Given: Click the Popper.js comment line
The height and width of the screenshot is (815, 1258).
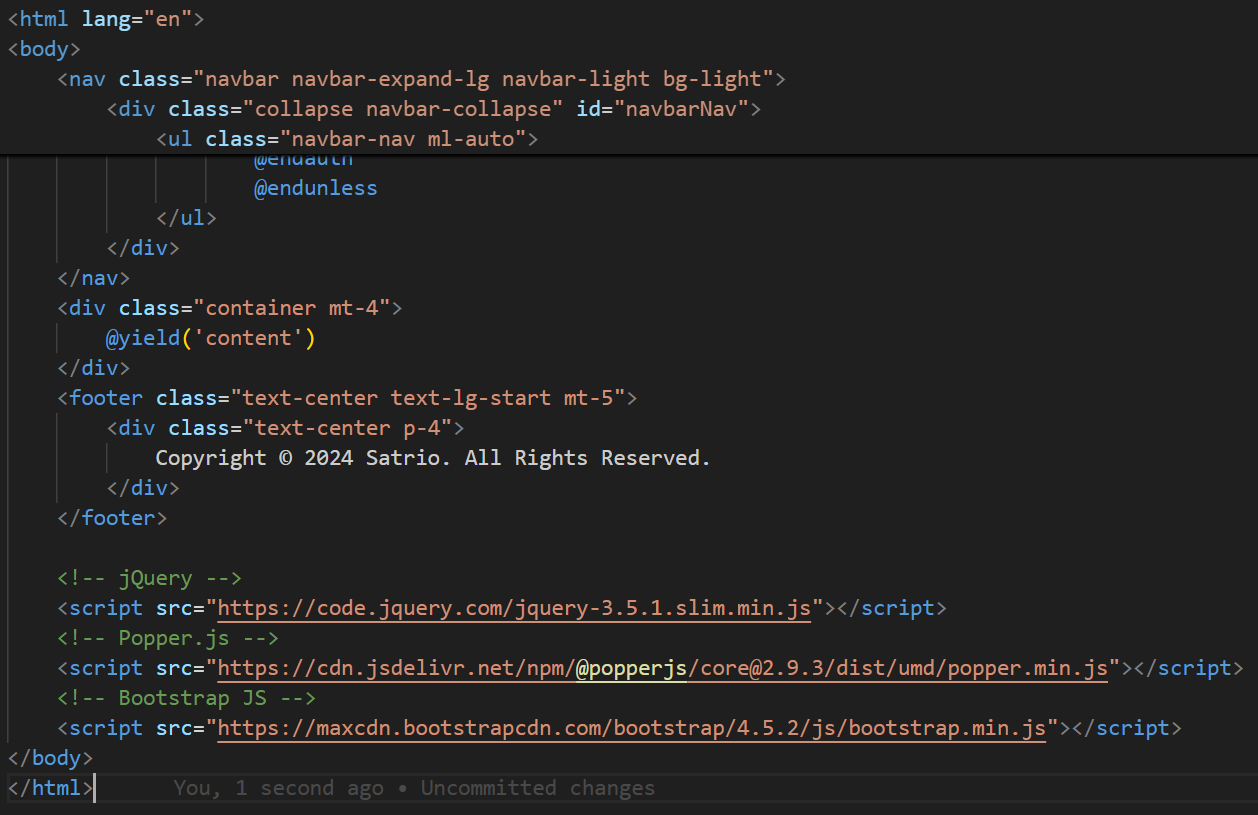Looking at the screenshot, I should [167, 638].
